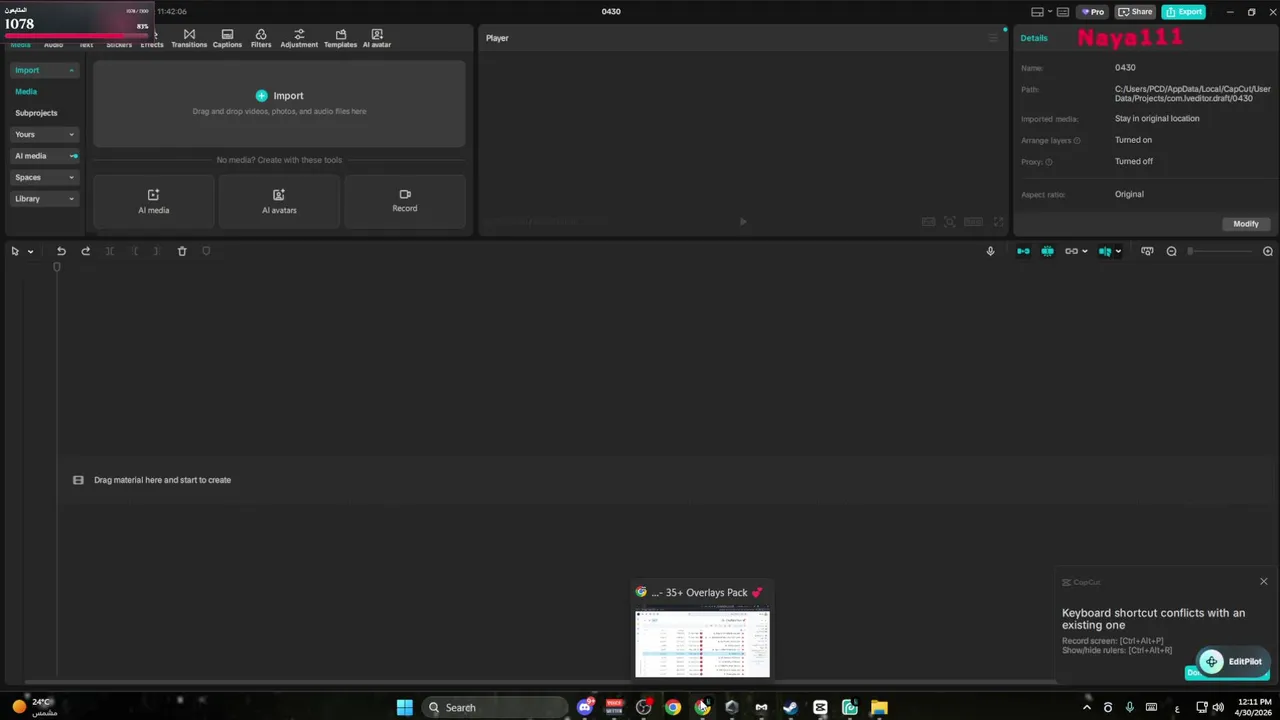Open the Adjustment tab

(x=299, y=38)
